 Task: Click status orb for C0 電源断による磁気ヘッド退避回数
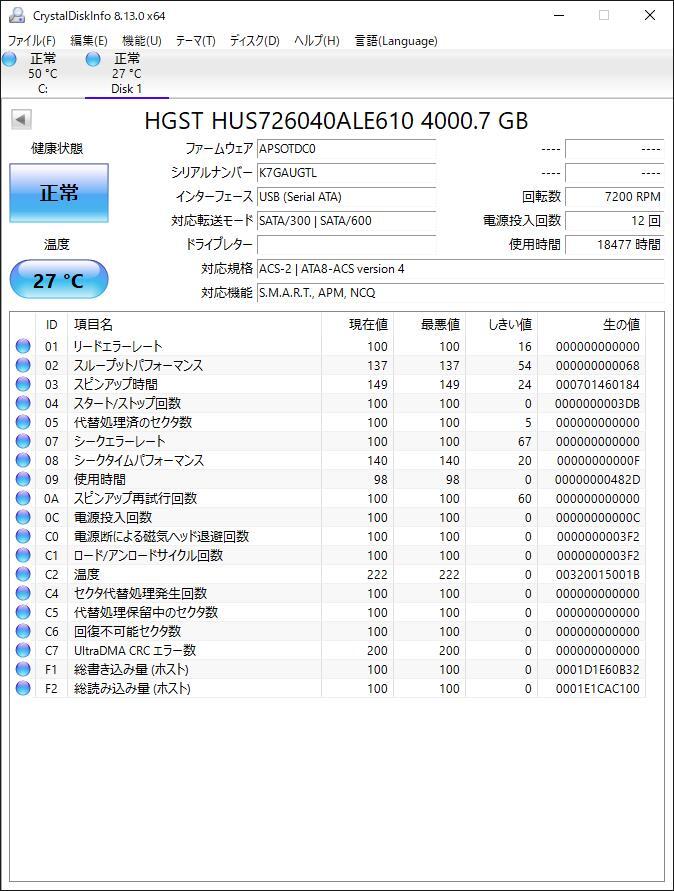click(23, 536)
